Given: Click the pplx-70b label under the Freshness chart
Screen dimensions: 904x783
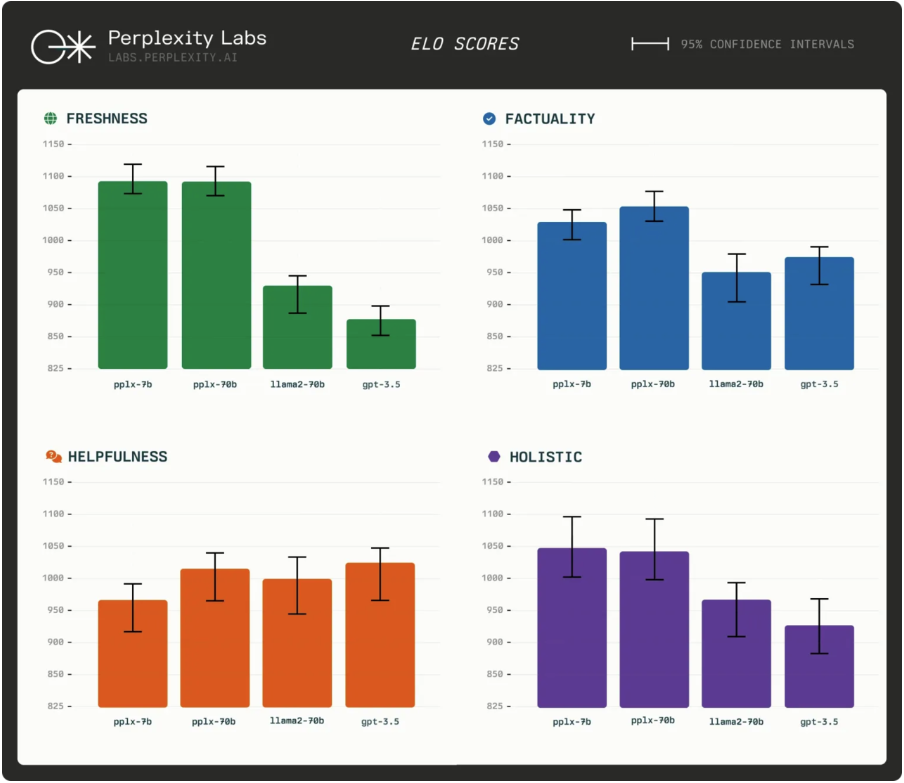Looking at the screenshot, I should (x=215, y=385).
